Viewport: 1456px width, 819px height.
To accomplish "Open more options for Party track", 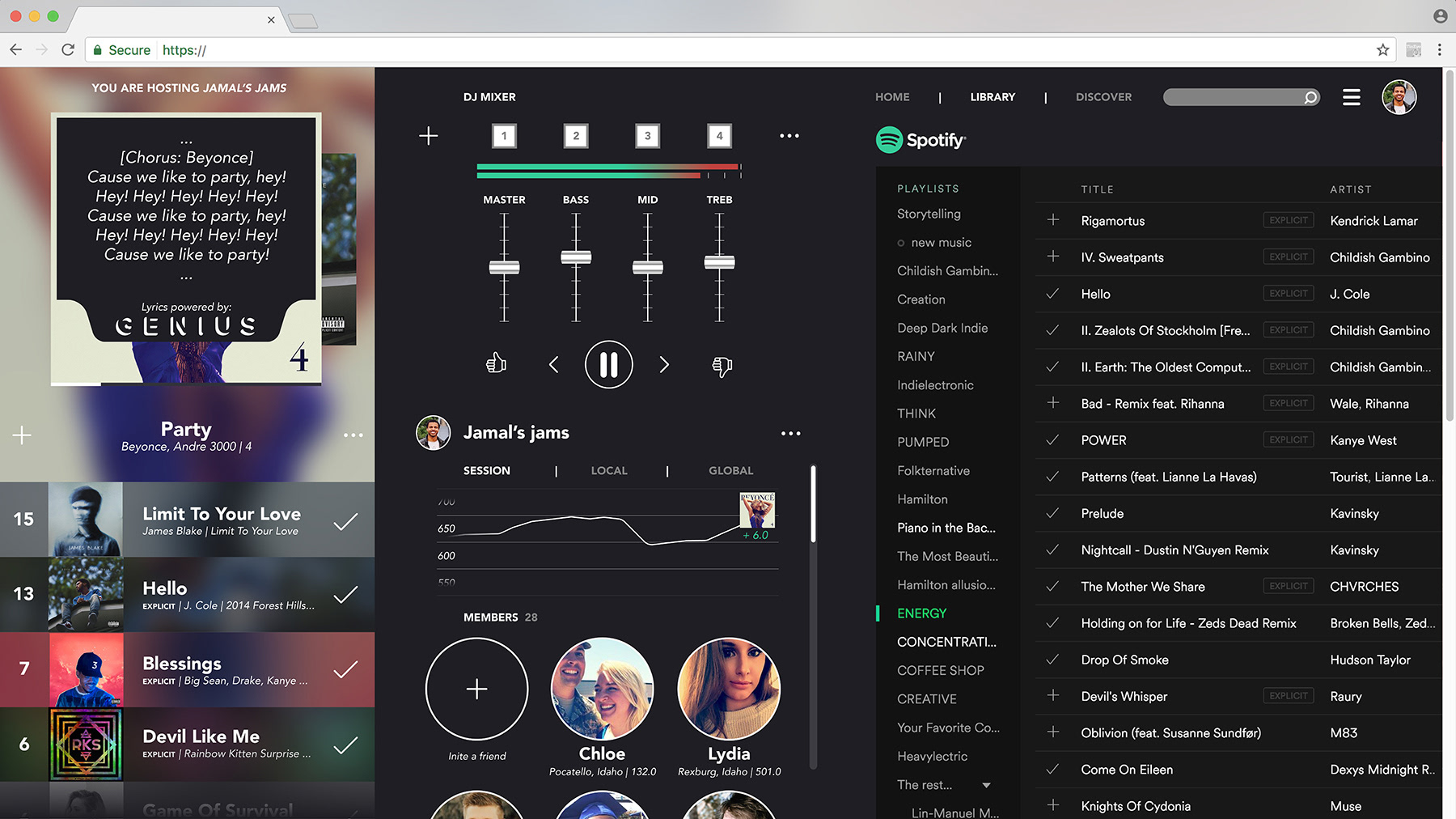I will tap(353, 435).
